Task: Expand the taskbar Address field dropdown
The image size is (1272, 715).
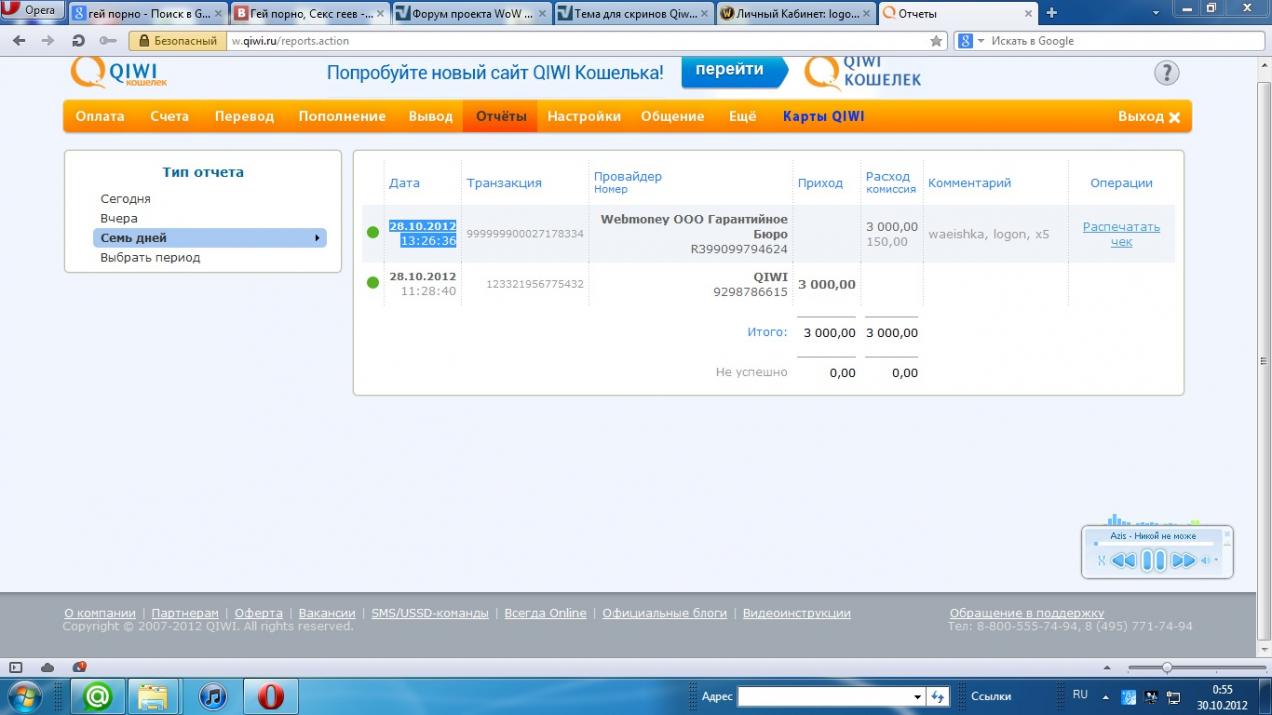Action: click(917, 696)
